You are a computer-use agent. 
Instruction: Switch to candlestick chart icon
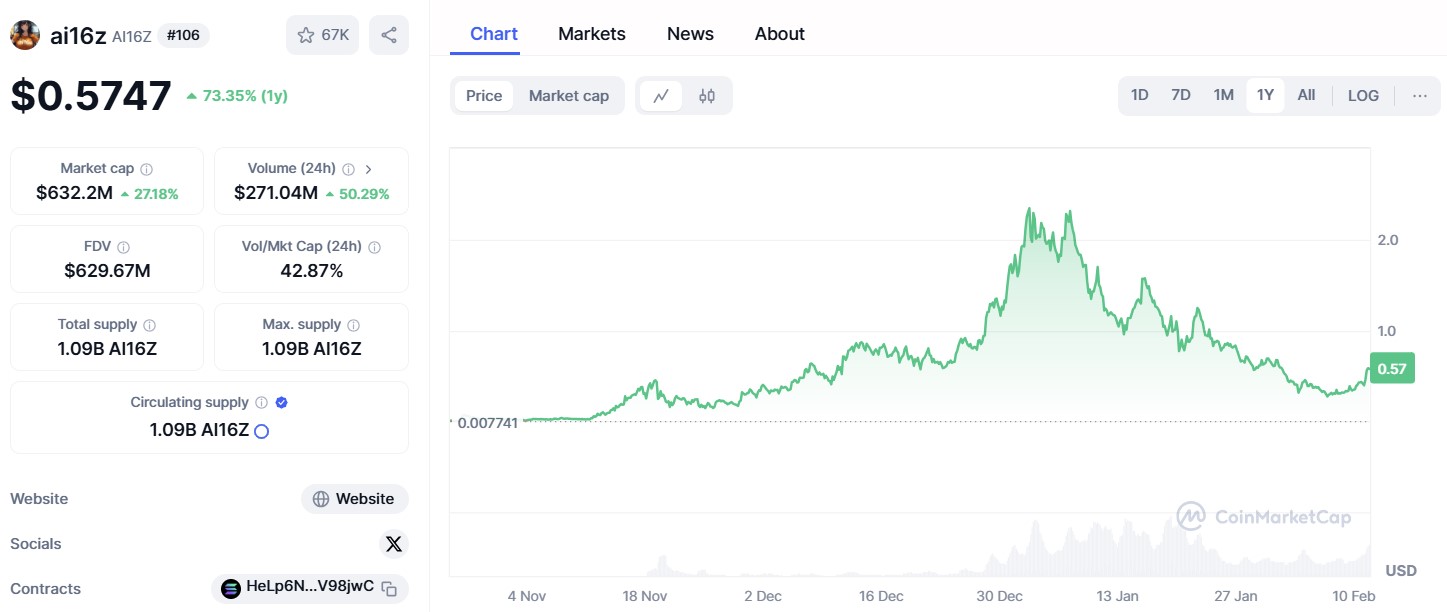707,96
